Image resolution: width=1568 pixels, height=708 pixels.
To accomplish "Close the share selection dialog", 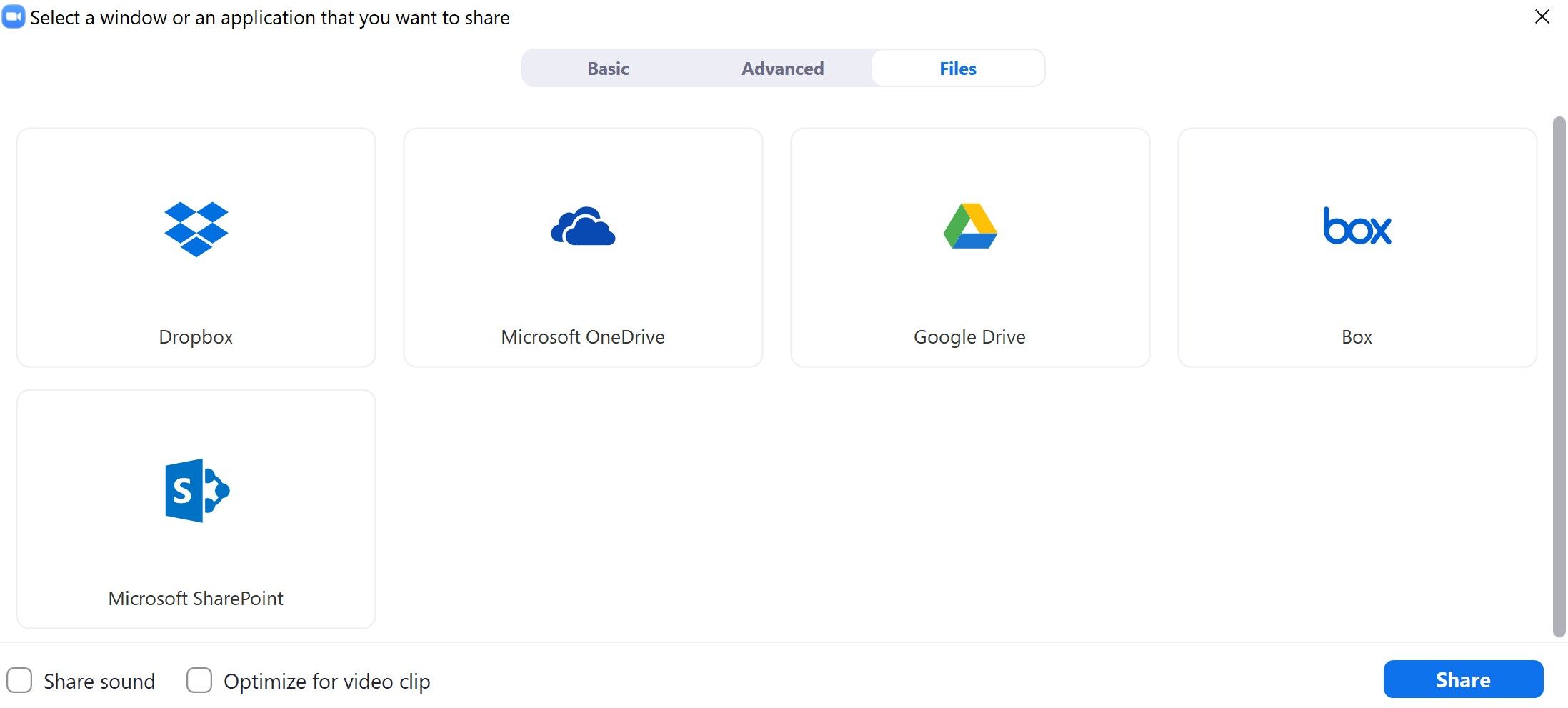I will (1542, 17).
